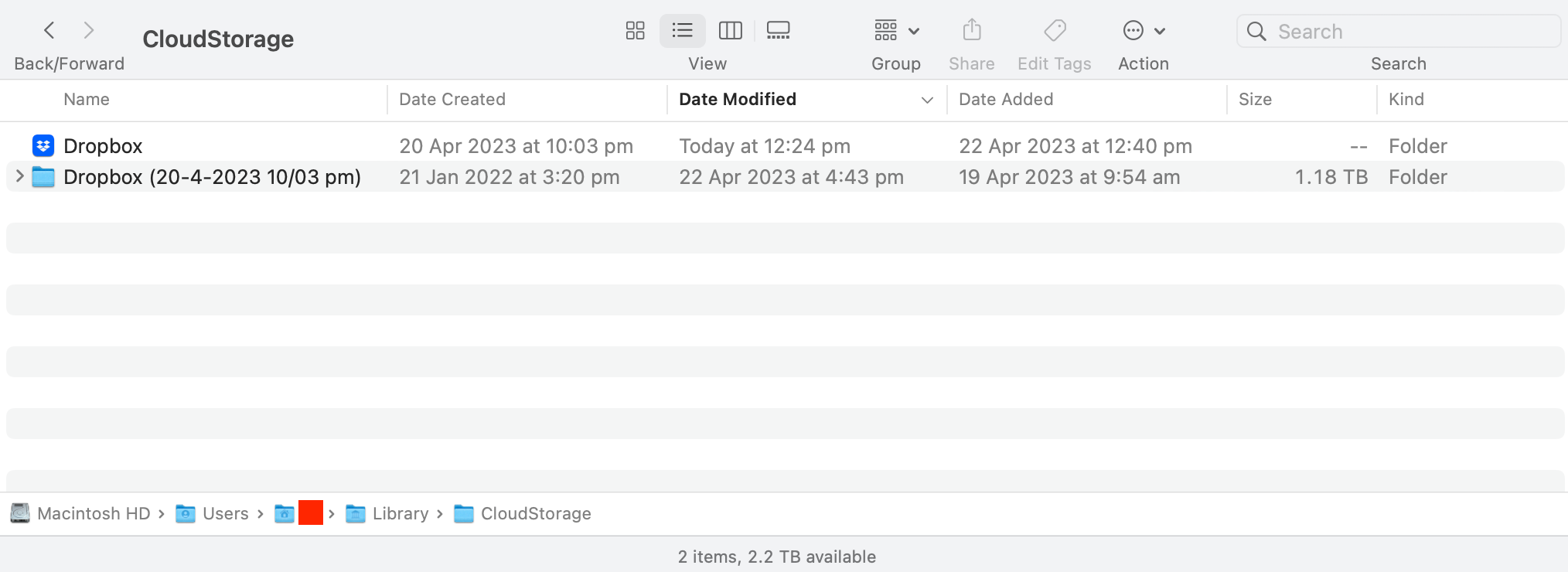Open Users in the path bar

click(226, 513)
